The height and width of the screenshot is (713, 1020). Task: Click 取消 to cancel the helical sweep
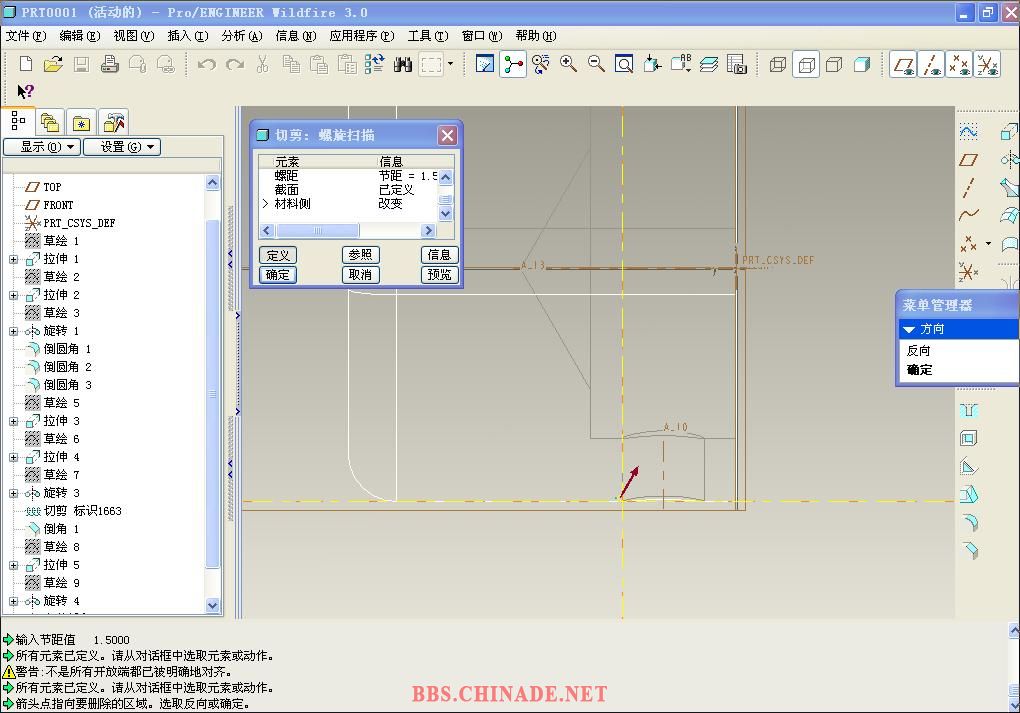[360, 275]
